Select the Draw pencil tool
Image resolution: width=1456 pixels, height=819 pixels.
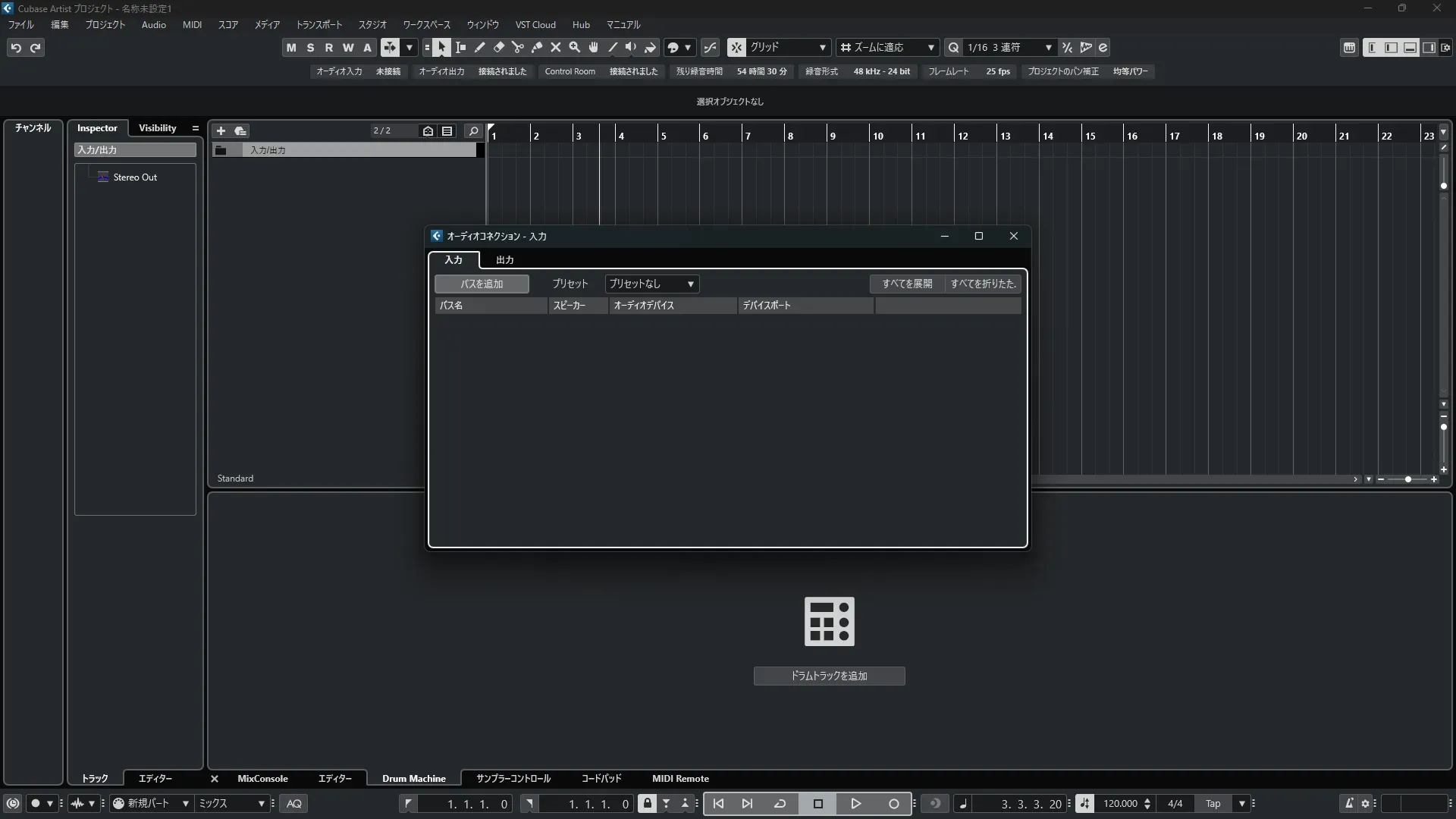(480, 47)
